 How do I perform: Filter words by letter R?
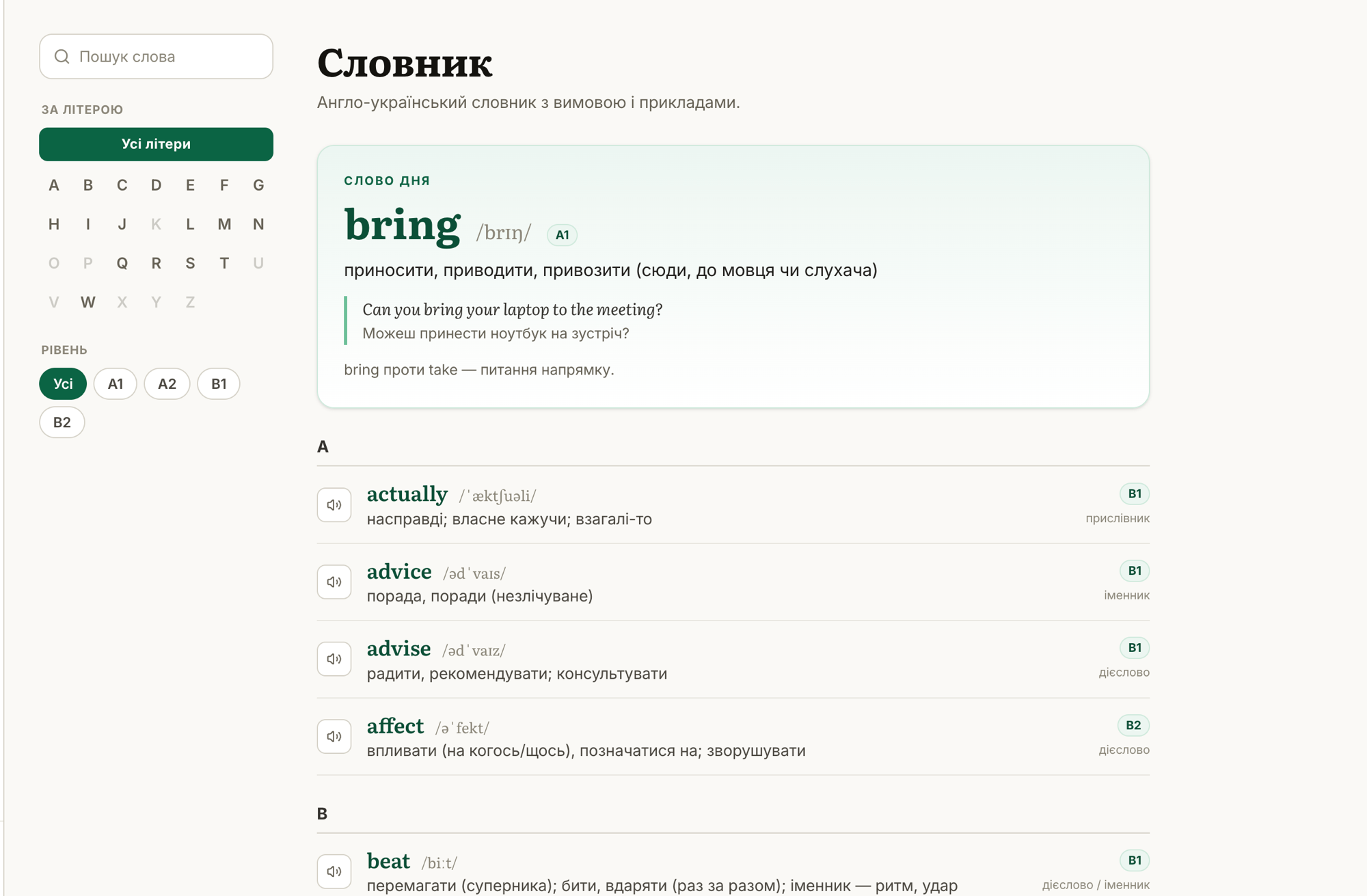click(157, 263)
